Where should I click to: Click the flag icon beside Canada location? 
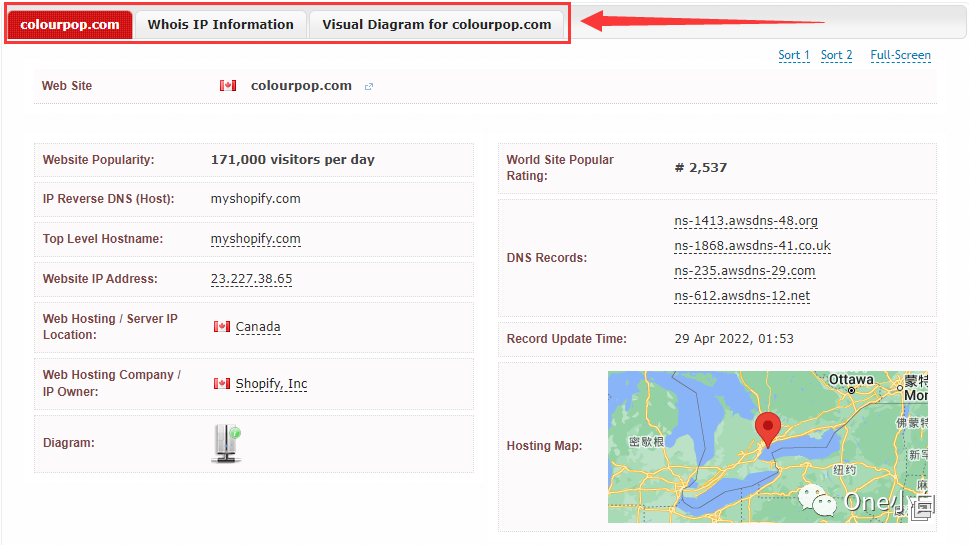coord(222,326)
